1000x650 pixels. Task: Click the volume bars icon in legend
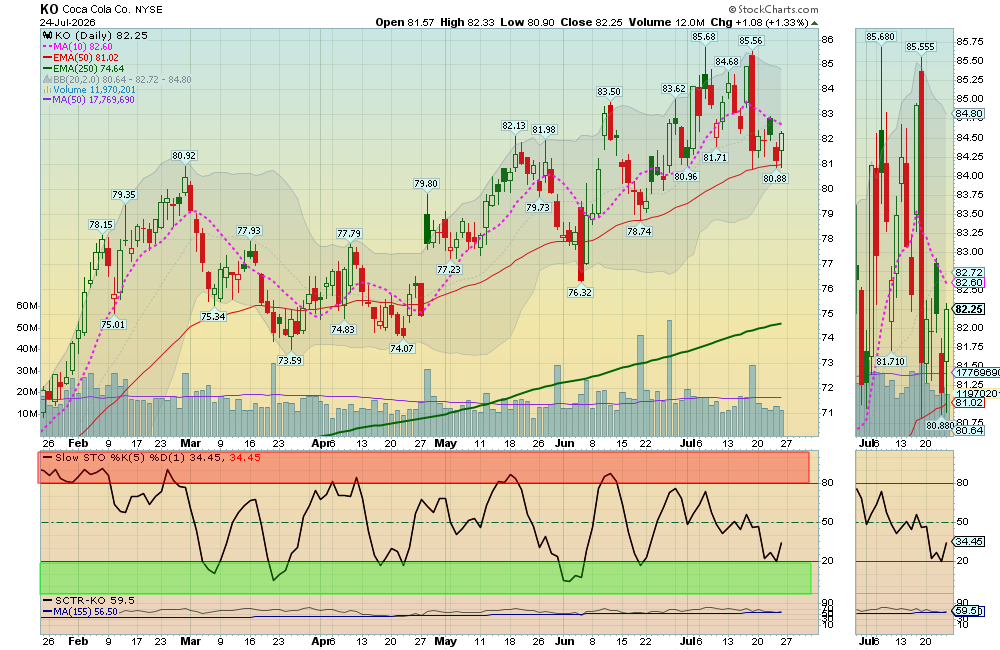click(47, 90)
